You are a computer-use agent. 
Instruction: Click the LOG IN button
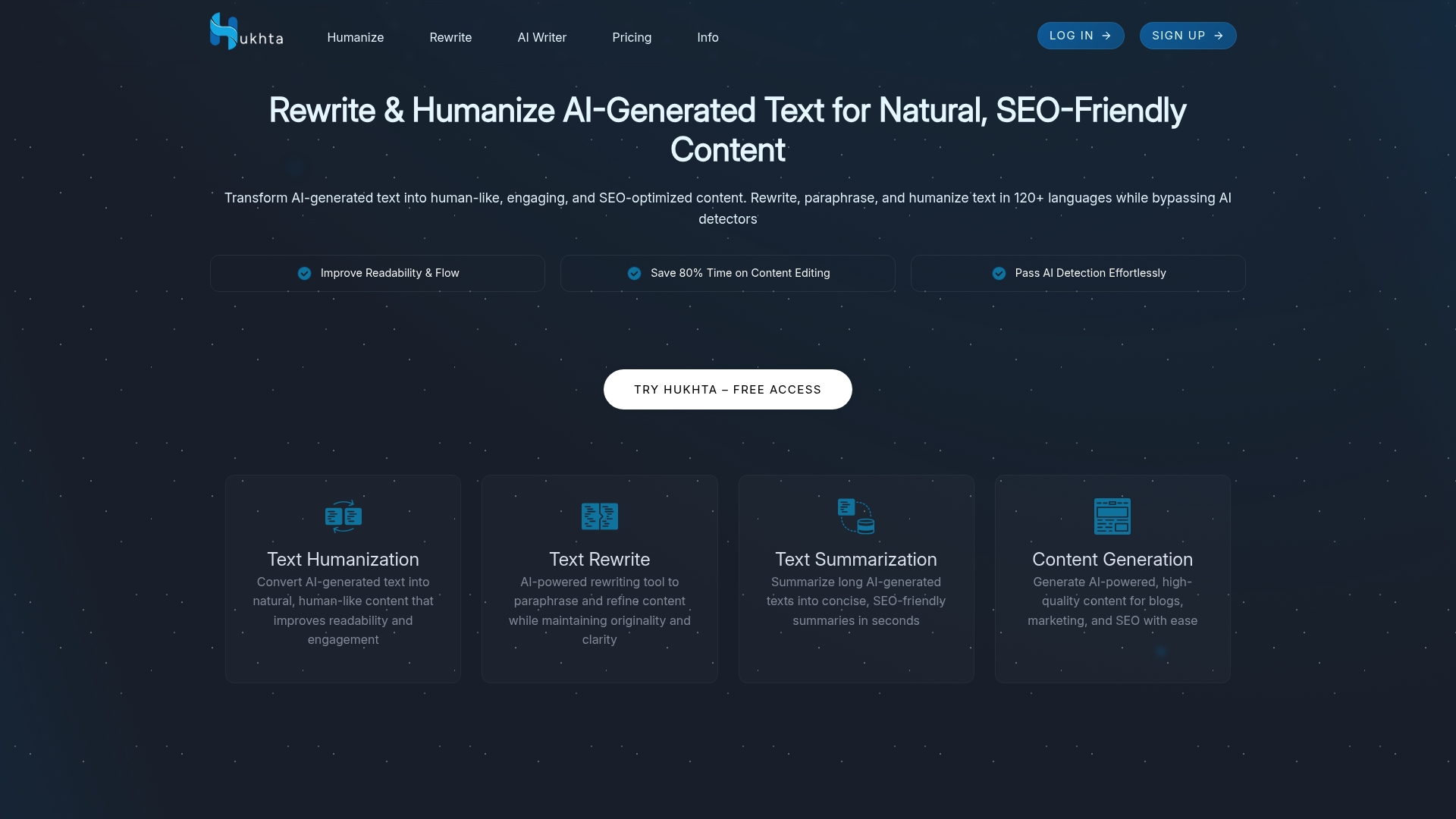tap(1081, 36)
